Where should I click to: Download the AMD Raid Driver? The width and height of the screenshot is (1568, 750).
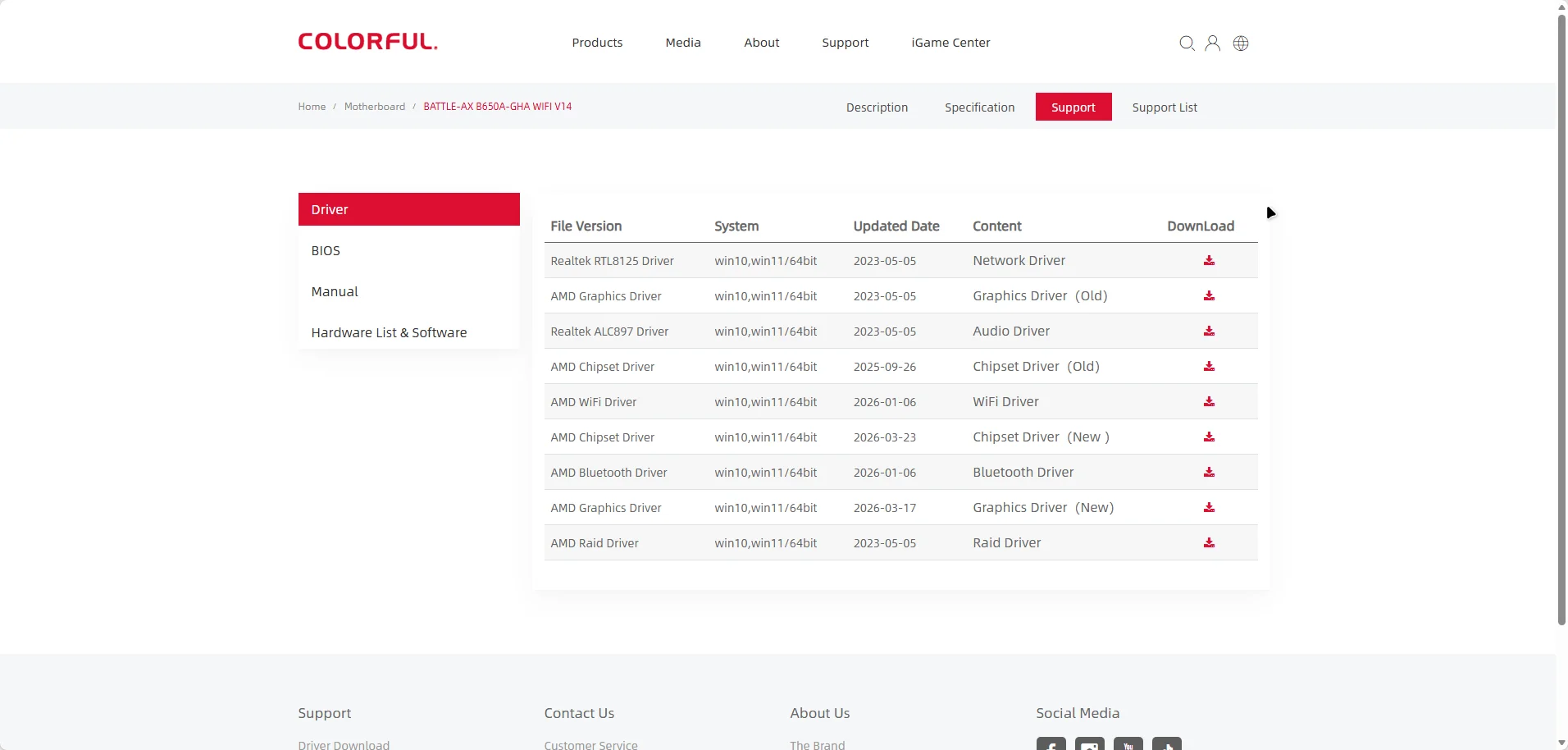(1209, 543)
